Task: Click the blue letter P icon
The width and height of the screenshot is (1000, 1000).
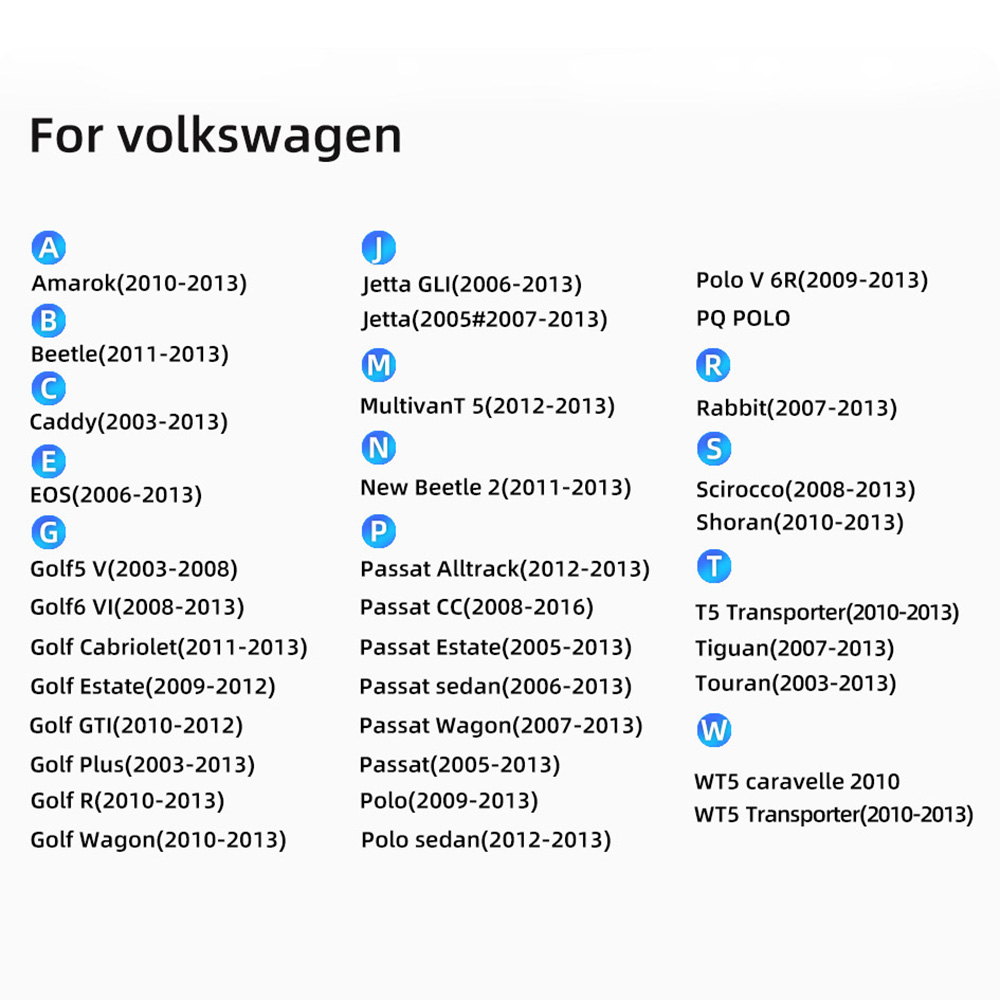Action: [x=378, y=531]
